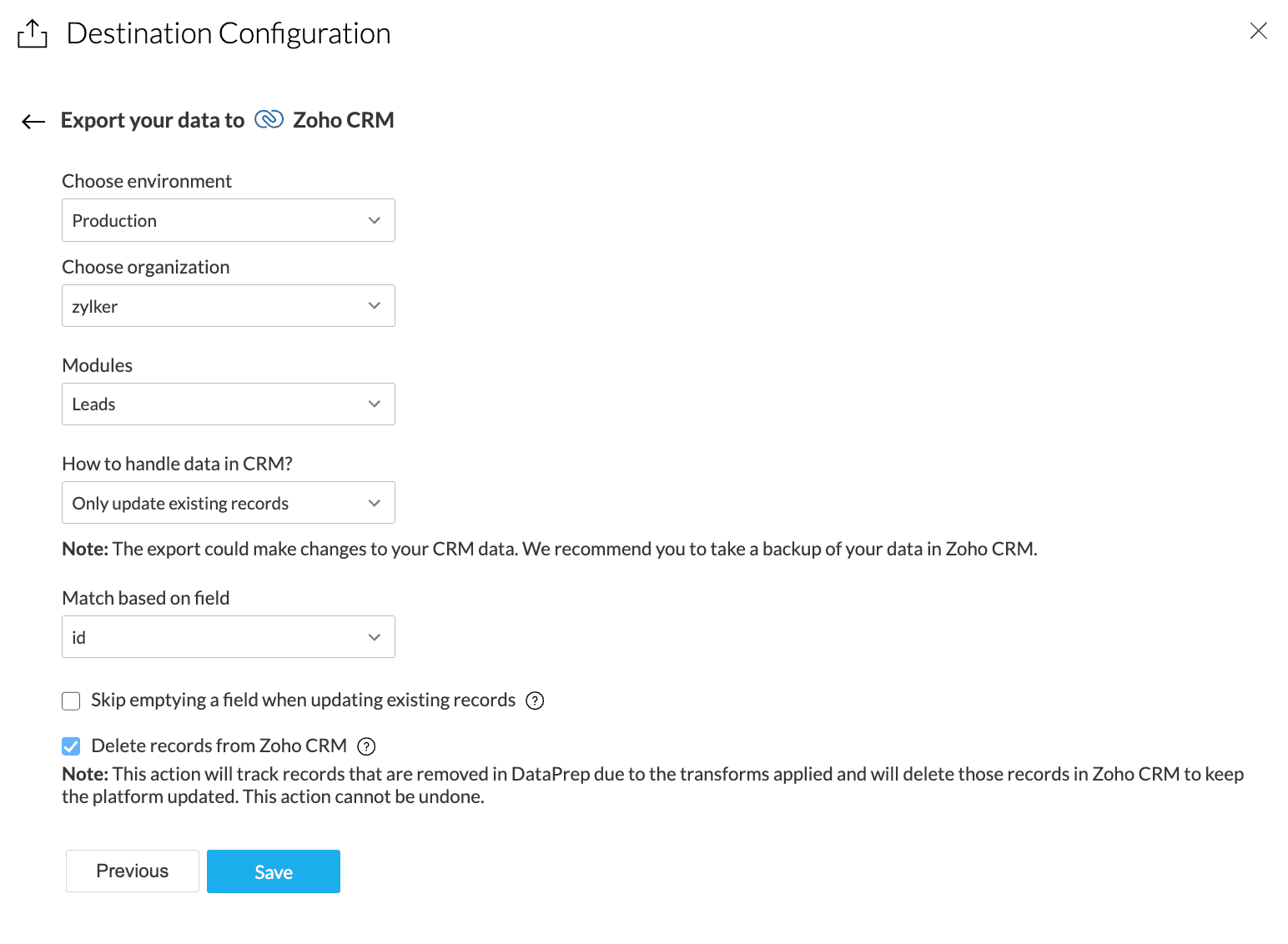Screen dimensions: 1288x944
Task: Click the Delete records from Zoho CRM label
Action: pyautogui.click(x=219, y=746)
